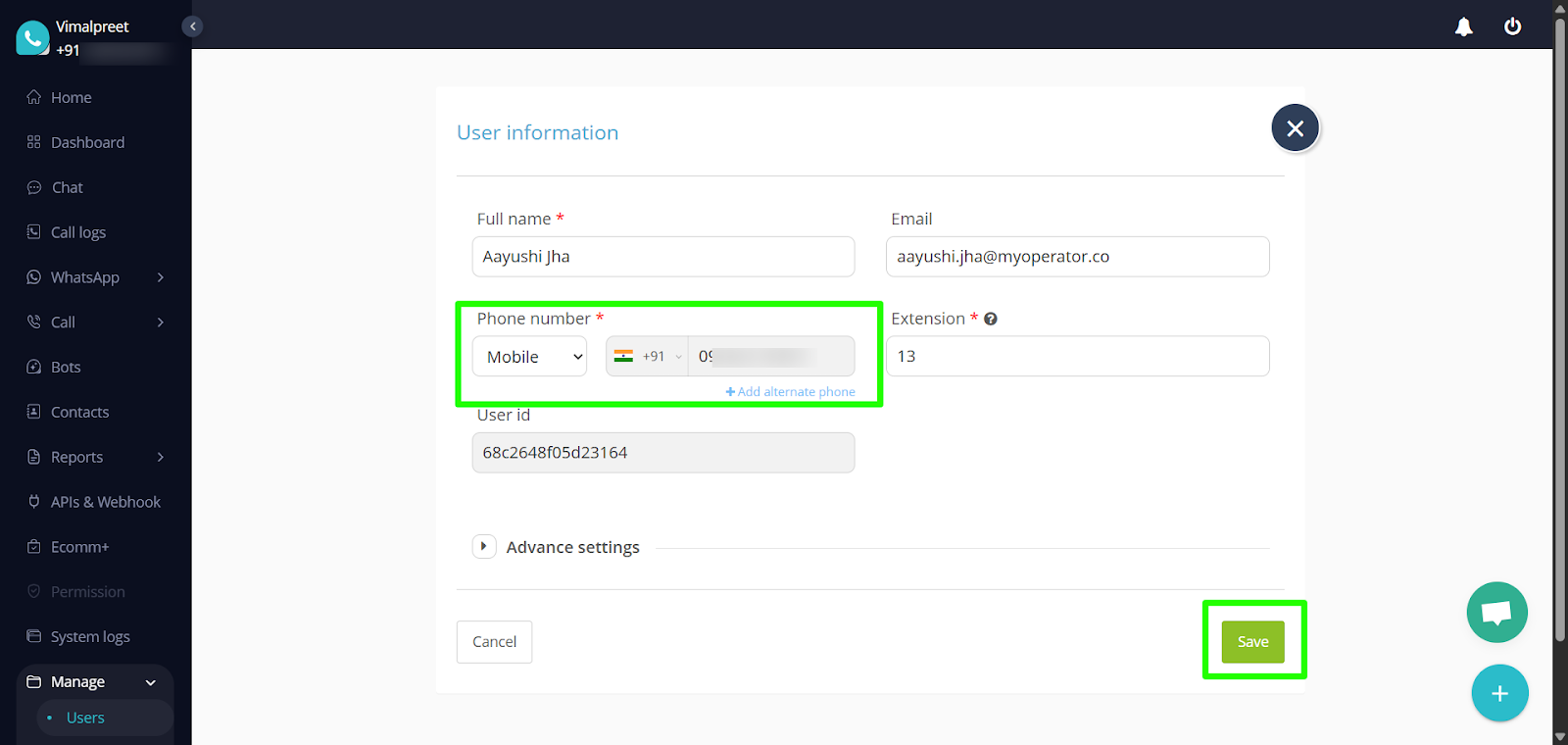
Task: Go to Dashboard in the sidebar
Action: 87,142
